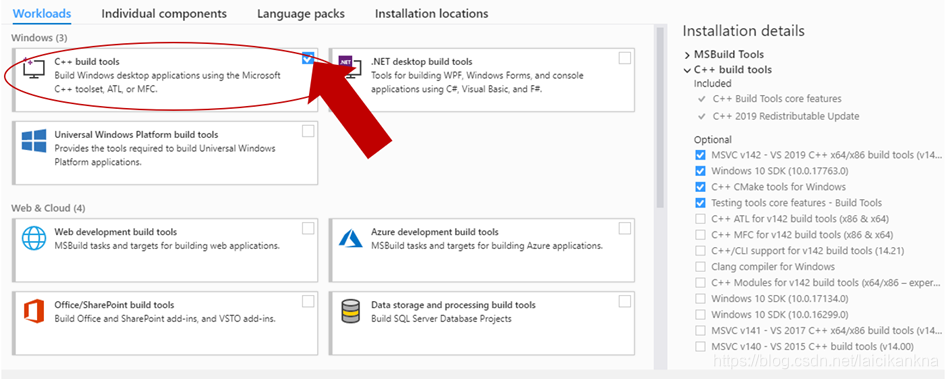The width and height of the screenshot is (948, 379).
Task: Uncheck Windows 10 SDK (10.0.17763.0)
Action: click(x=700, y=170)
